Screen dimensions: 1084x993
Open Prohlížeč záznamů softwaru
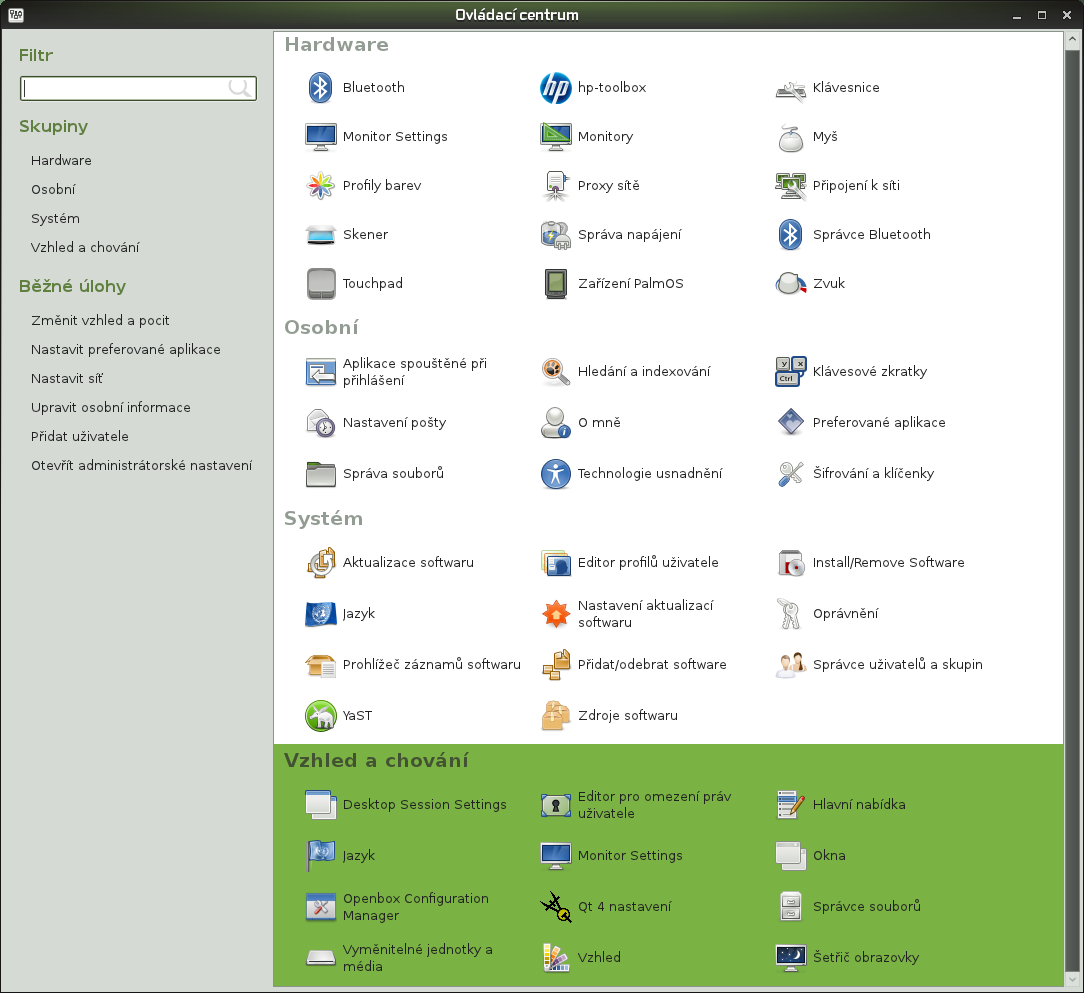pyautogui.click(x=320, y=665)
